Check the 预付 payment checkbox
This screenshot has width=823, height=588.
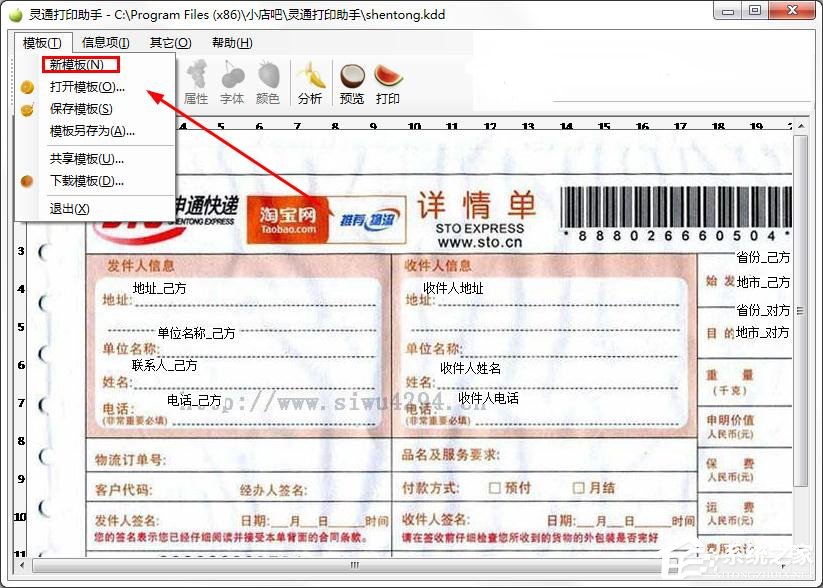click(495, 488)
